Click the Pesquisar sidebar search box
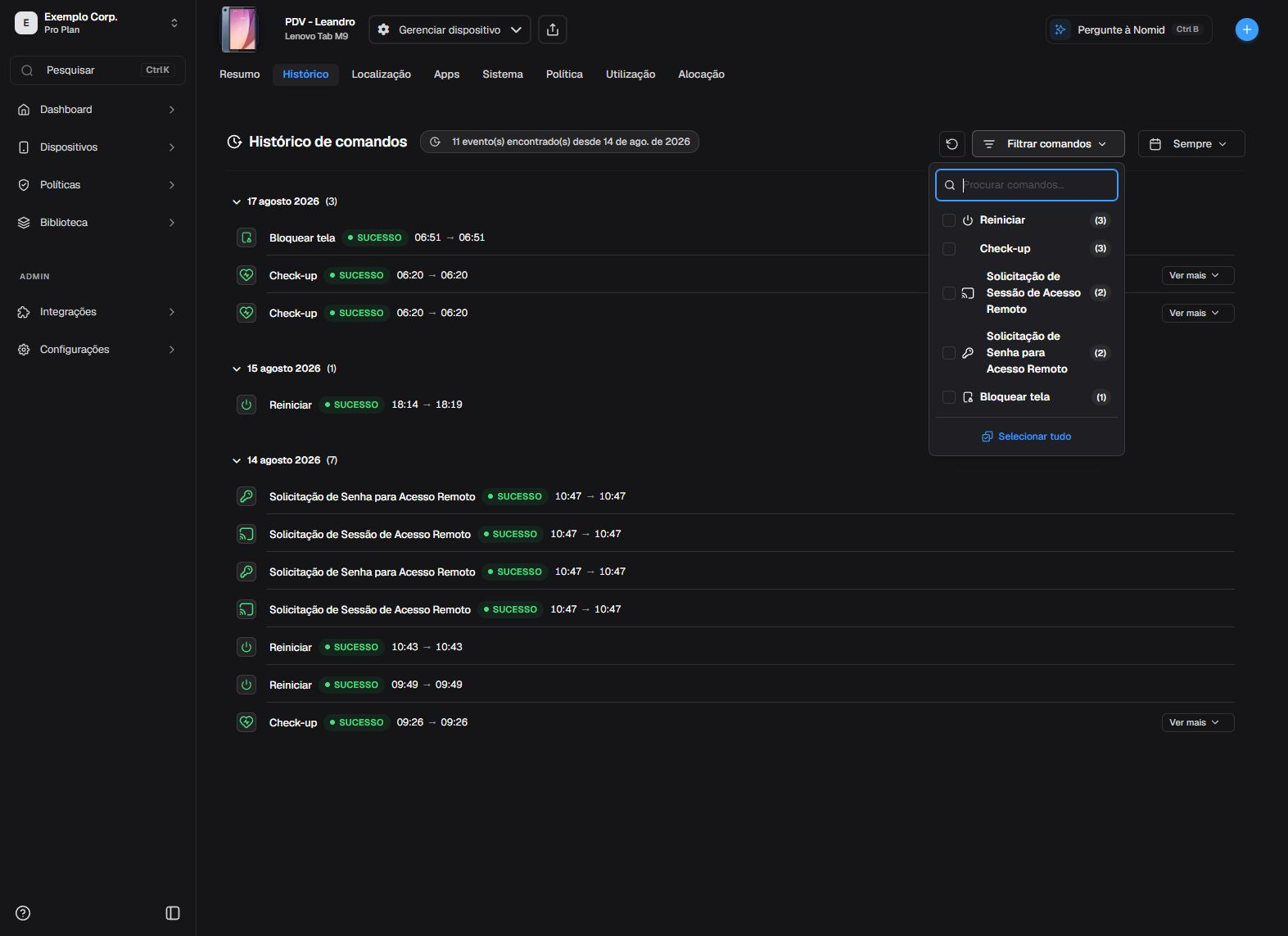The image size is (1288, 936). (97, 70)
